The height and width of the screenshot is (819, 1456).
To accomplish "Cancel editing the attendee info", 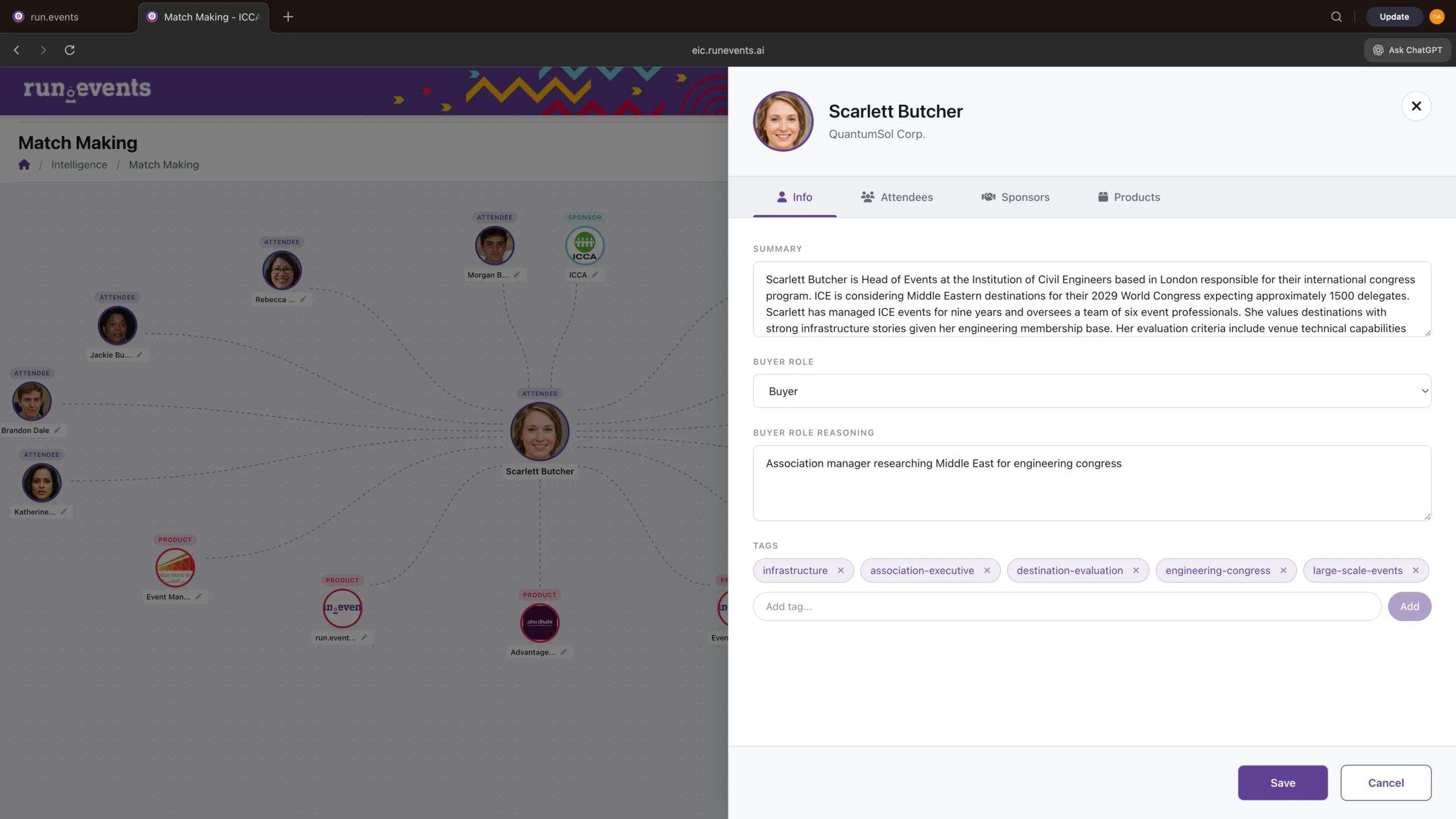I will pos(1385,783).
